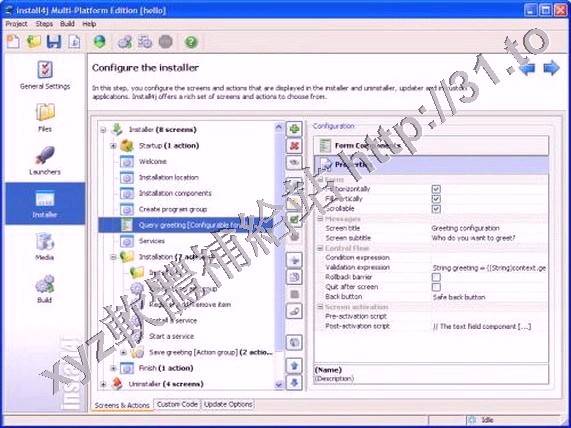Select the Installation location screen

pos(169,177)
